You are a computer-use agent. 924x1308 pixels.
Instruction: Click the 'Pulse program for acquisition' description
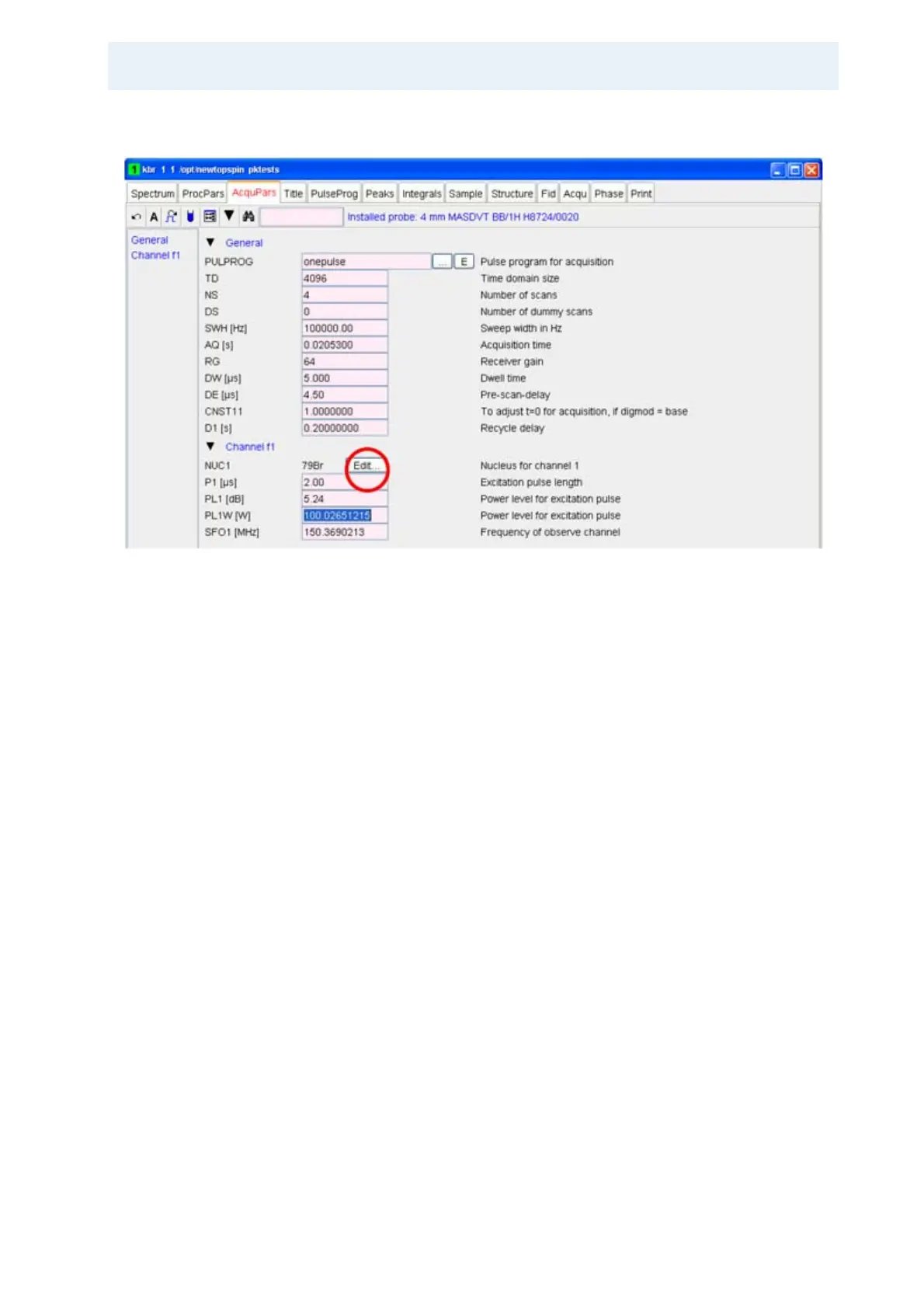coord(547,262)
